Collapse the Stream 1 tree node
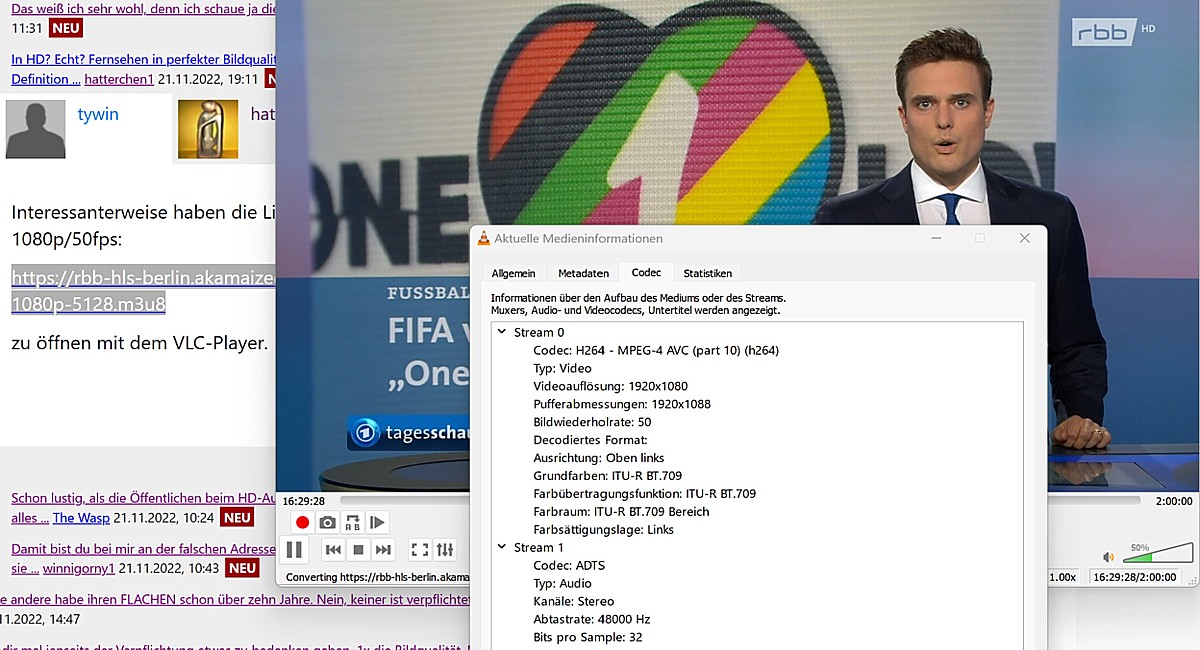 click(501, 547)
